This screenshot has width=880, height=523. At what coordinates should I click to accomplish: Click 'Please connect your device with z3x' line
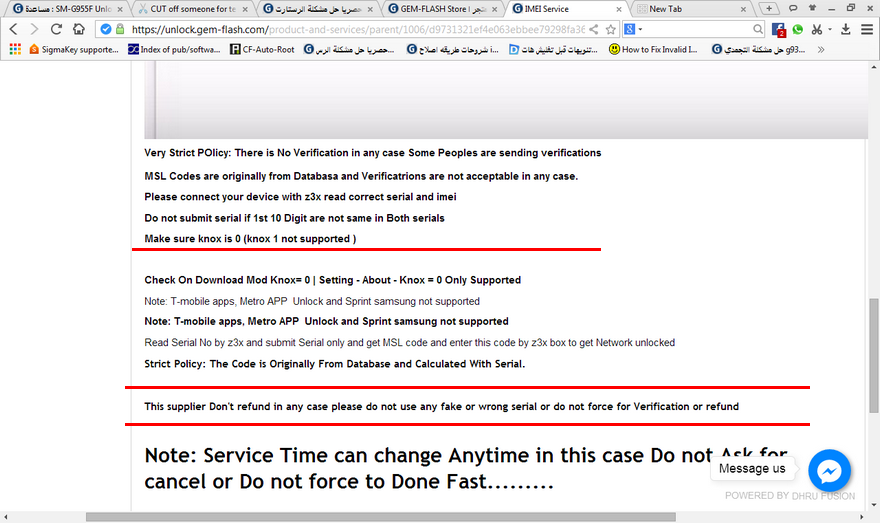click(300, 197)
